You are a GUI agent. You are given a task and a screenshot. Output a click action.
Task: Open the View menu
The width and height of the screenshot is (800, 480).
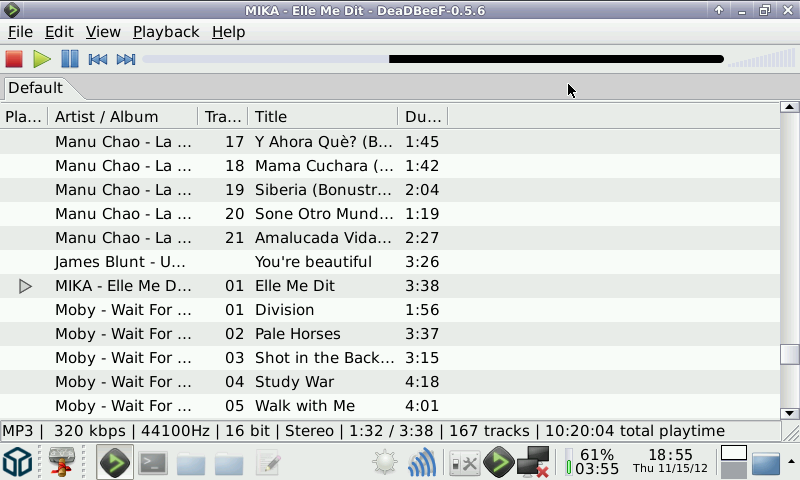click(x=103, y=32)
